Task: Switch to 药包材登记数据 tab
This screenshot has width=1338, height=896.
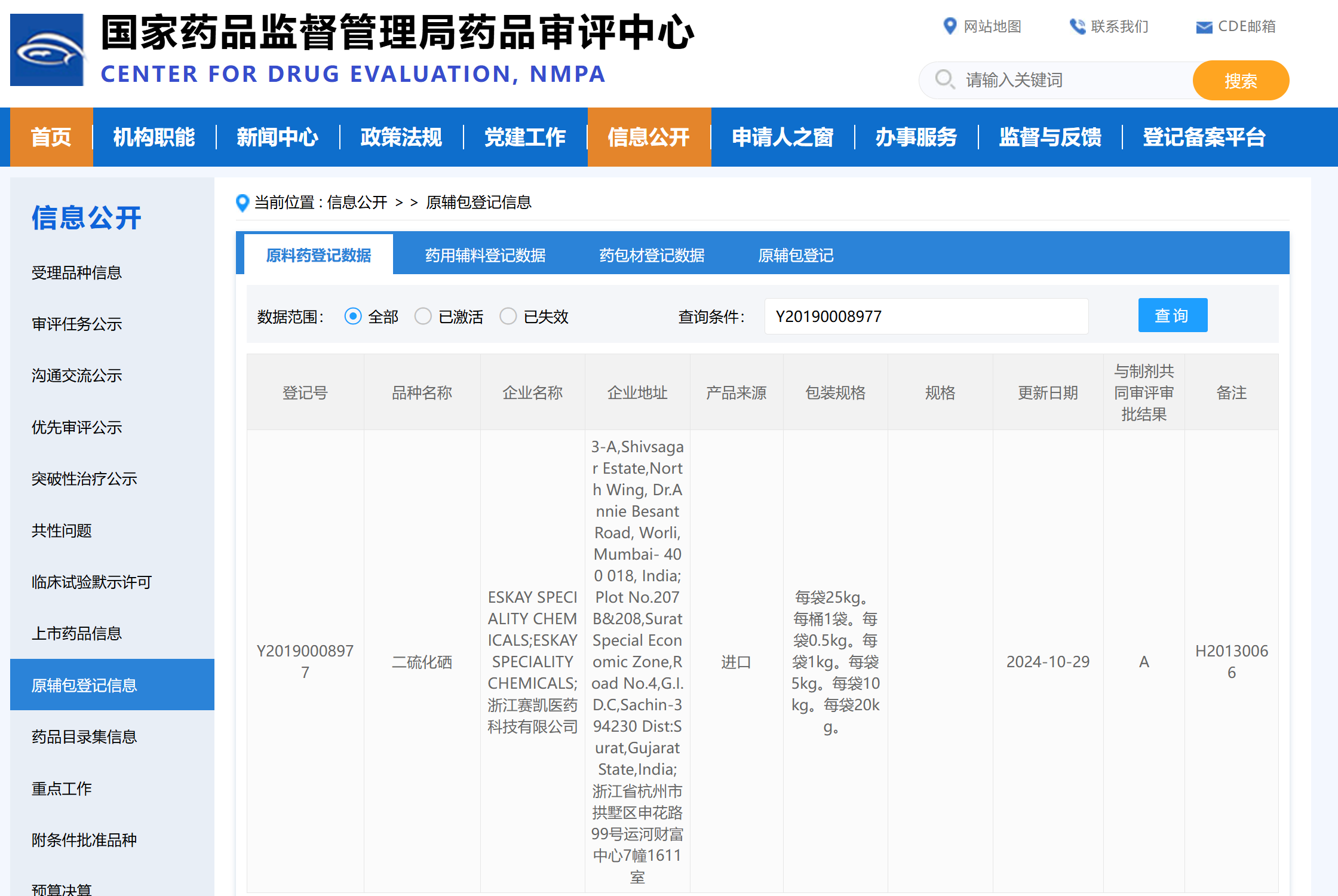Action: [x=652, y=256]
